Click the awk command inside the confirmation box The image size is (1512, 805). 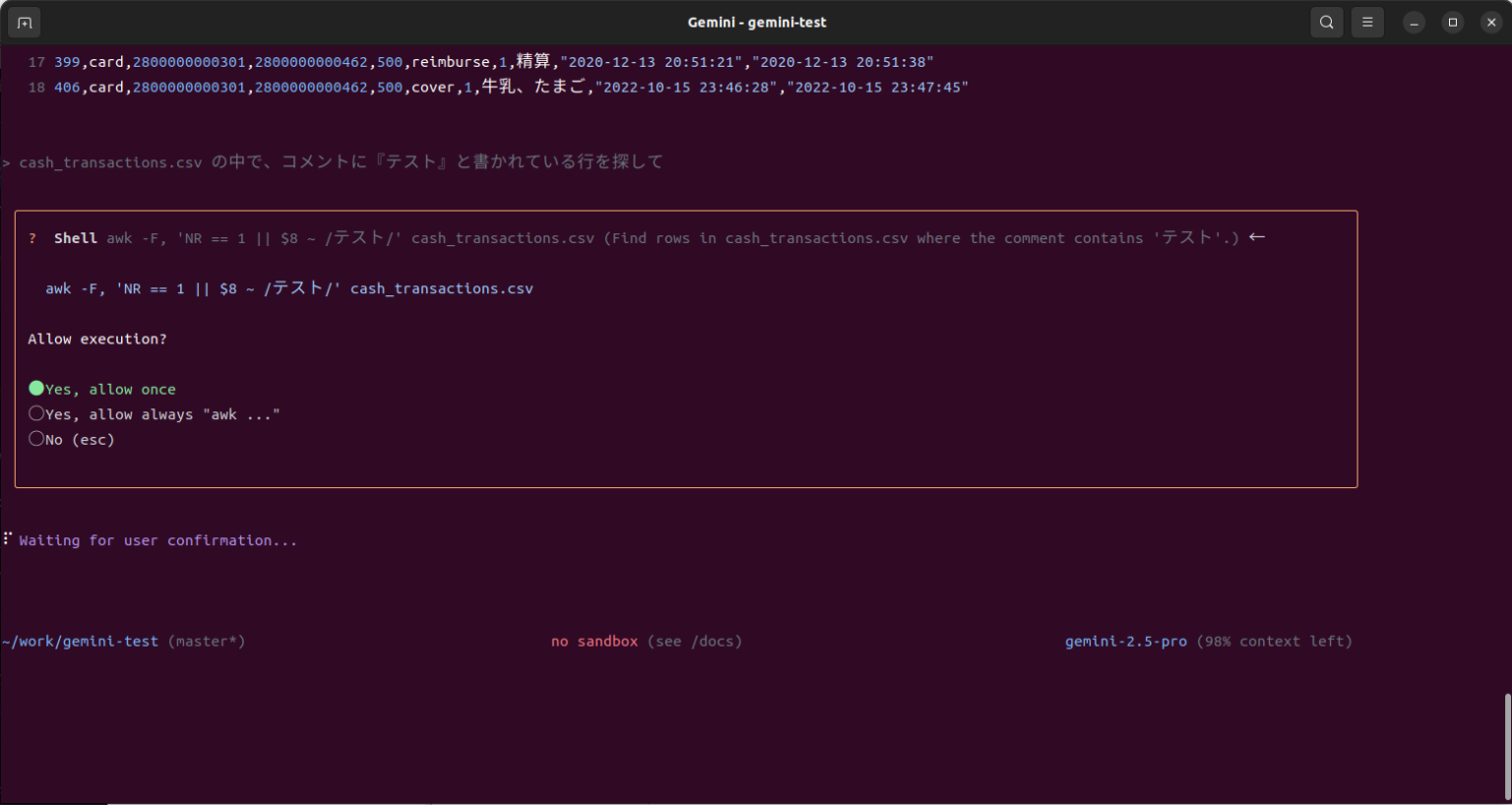point(289,287)
